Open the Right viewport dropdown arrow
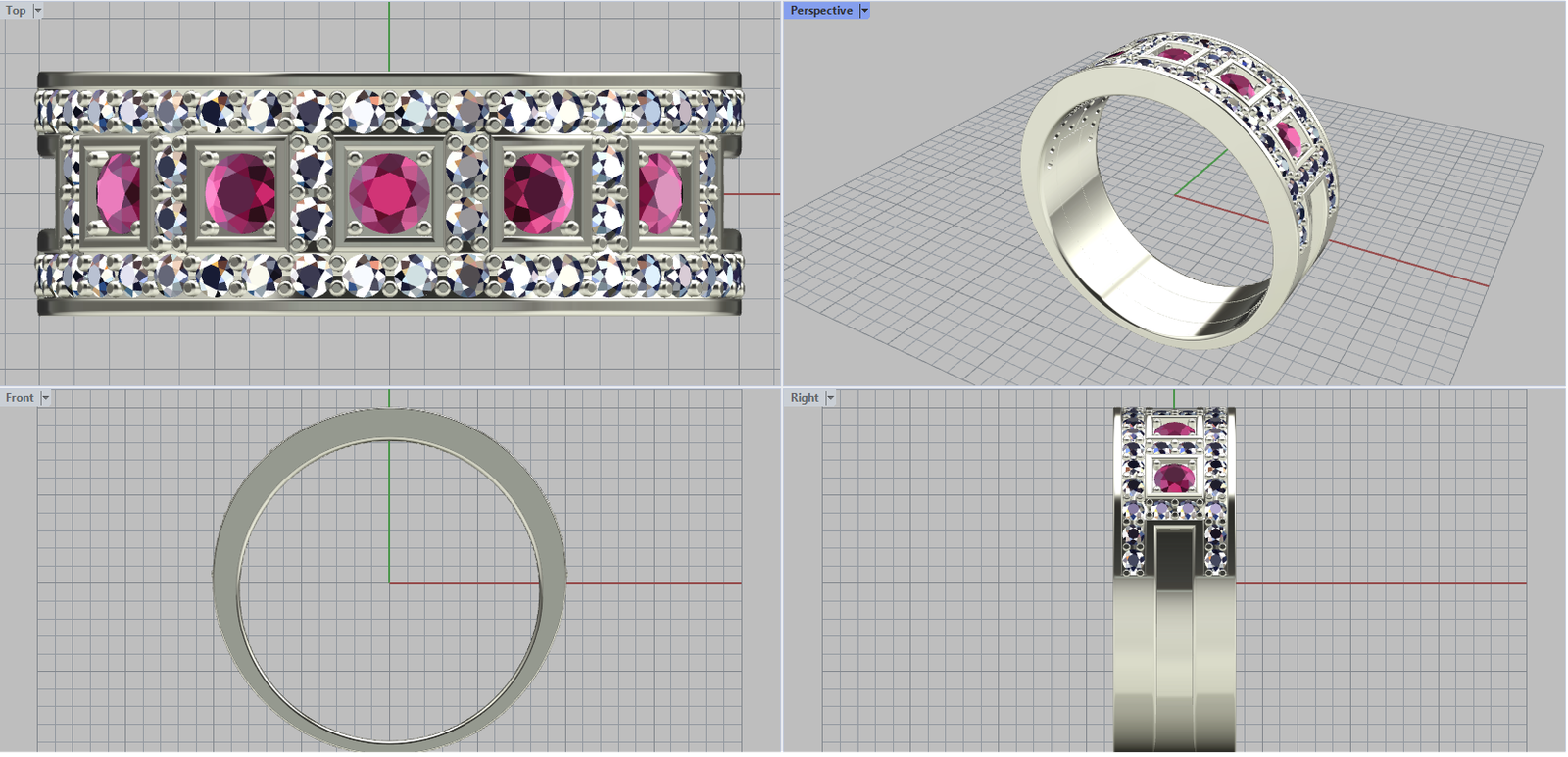The height and width of the screenshot is (757, 1568). point(830,398)
